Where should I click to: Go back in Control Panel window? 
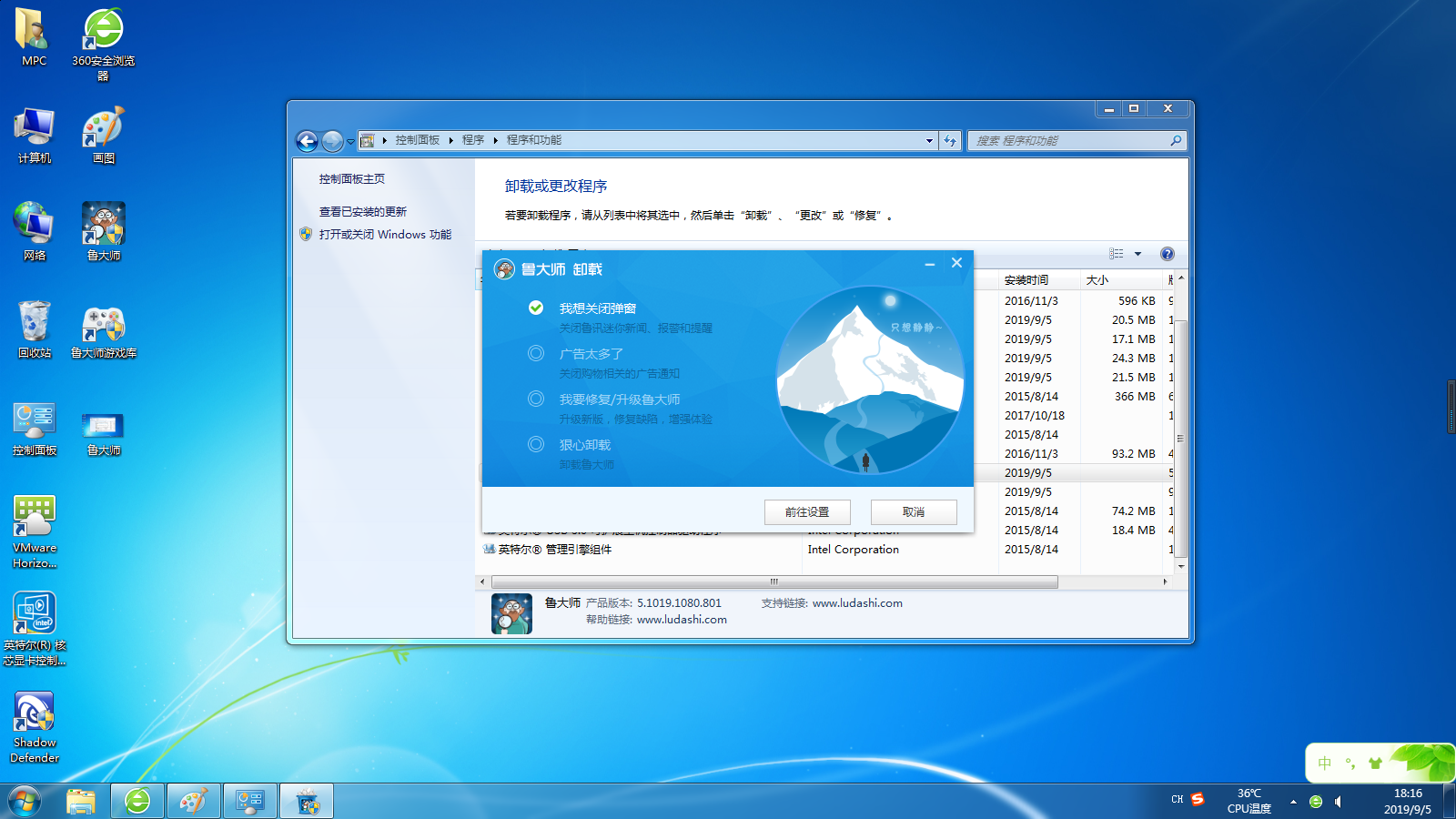click(308, 141)
